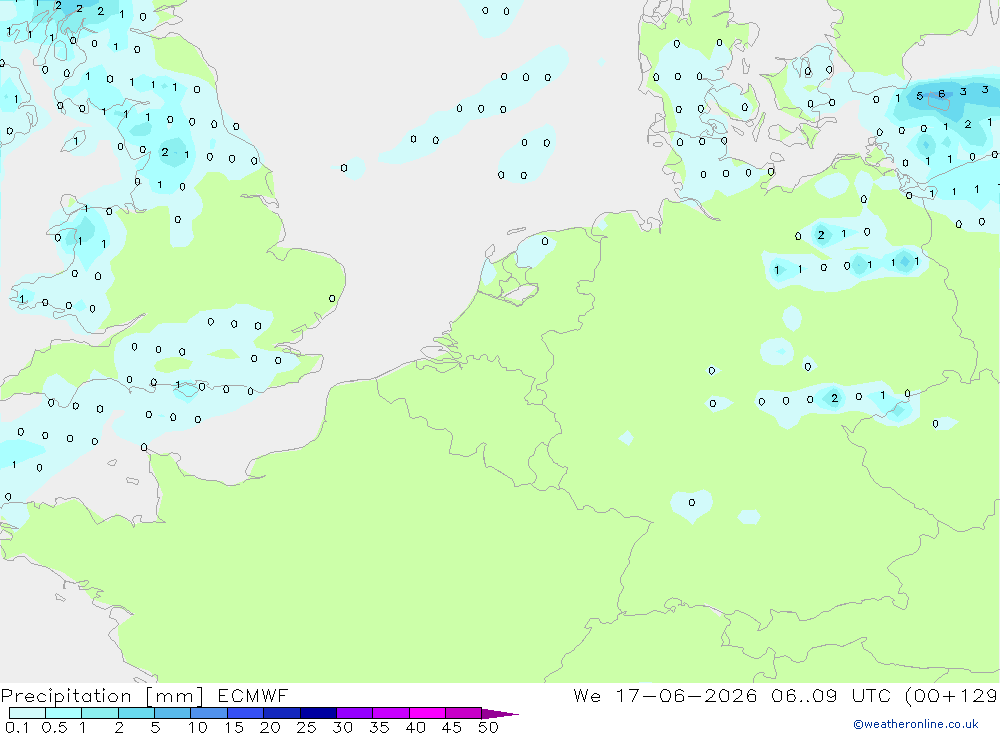Select the 35–40 mm purple legend swatch

click(390, 713)
